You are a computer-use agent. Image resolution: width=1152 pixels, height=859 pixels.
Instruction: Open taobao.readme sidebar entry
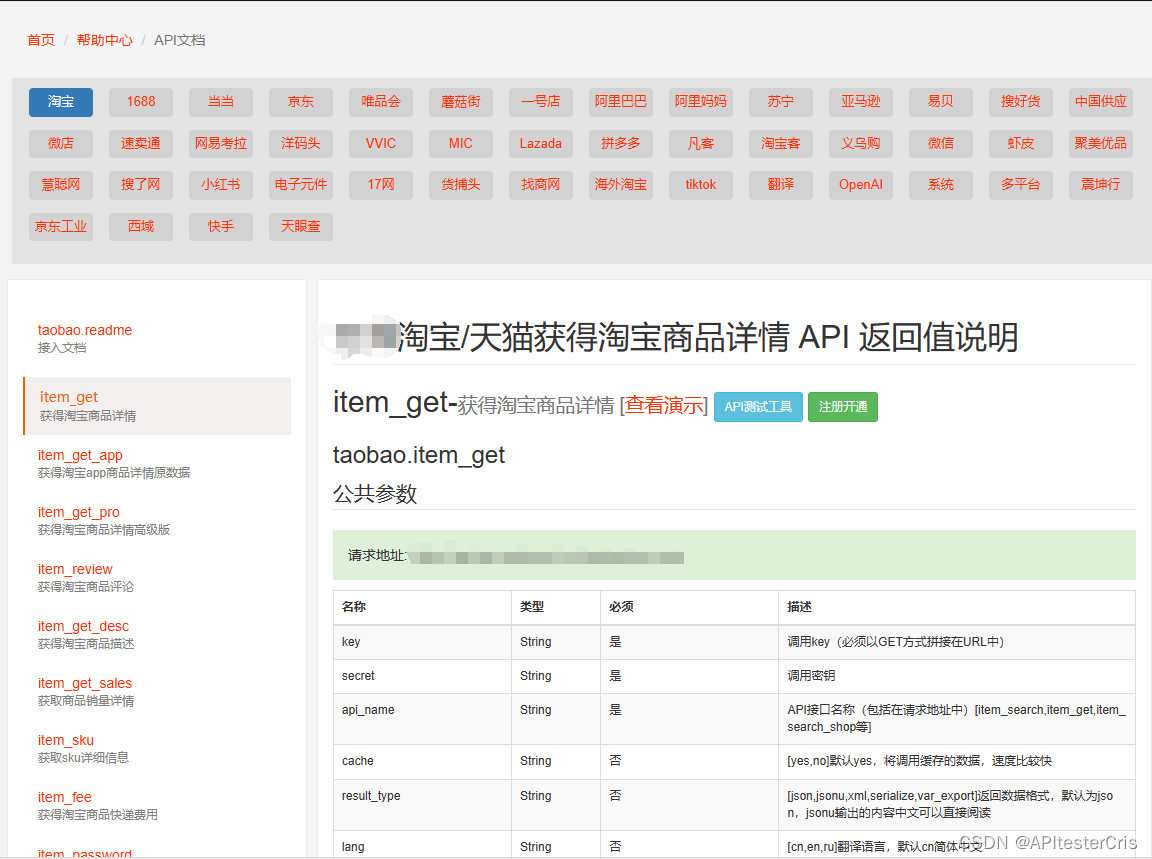click(x=85, y=331)
